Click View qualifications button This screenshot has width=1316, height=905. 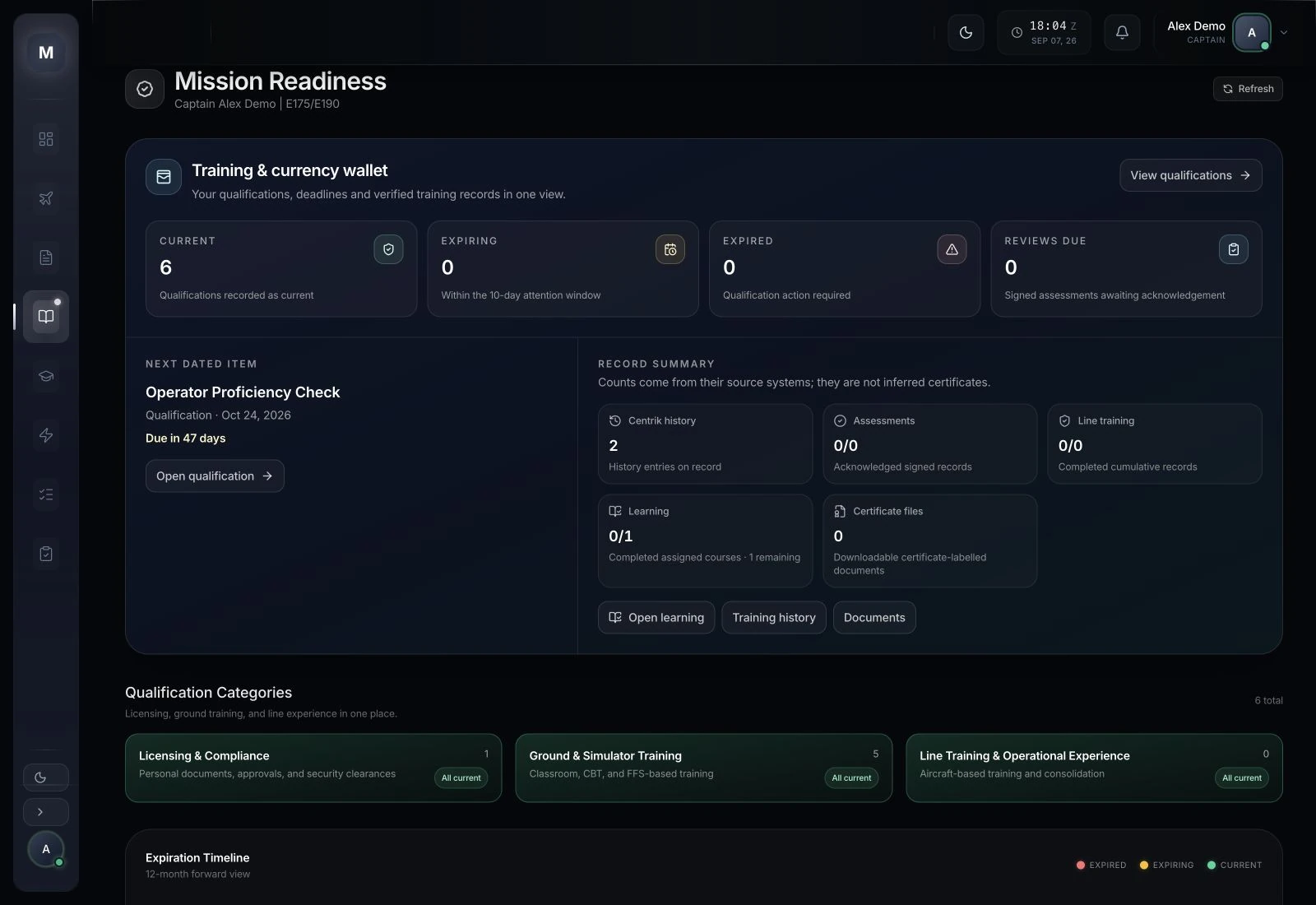[1190, 175]
